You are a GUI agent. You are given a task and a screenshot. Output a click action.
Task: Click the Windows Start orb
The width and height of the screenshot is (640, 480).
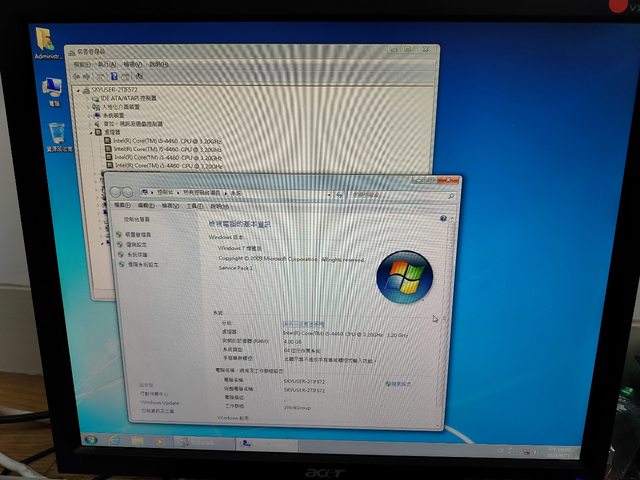coord(92,440)
